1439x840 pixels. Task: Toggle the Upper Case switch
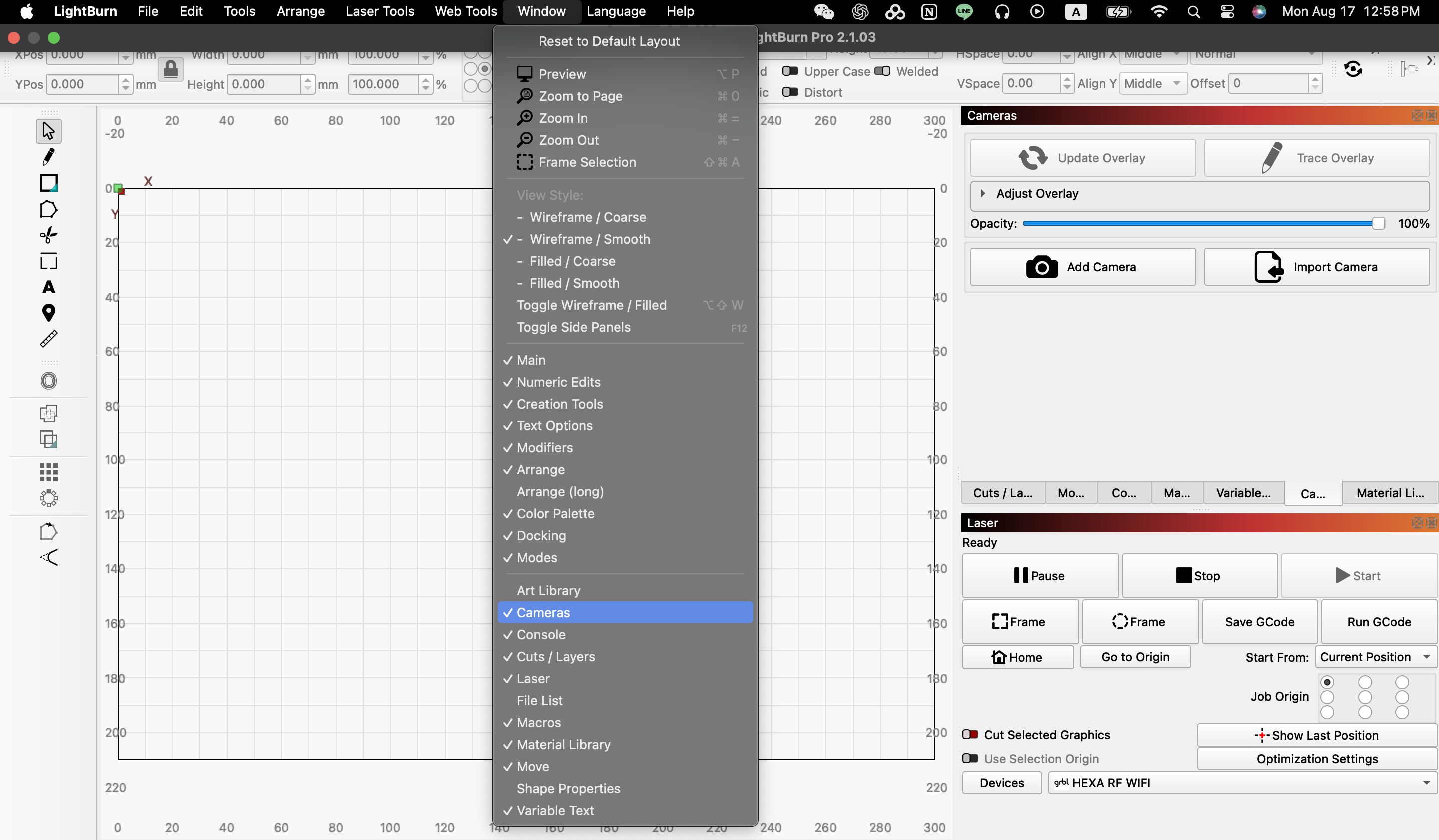point(790,71)
